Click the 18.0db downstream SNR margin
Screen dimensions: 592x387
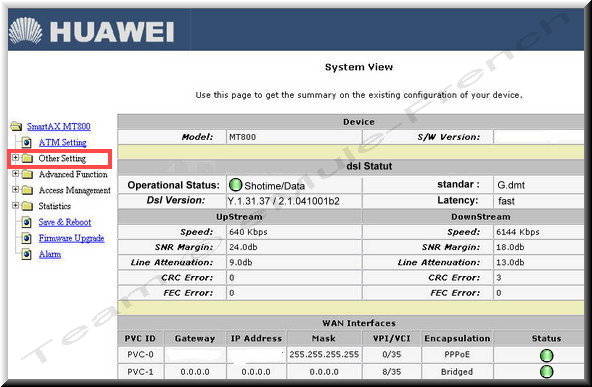point(510,247)
